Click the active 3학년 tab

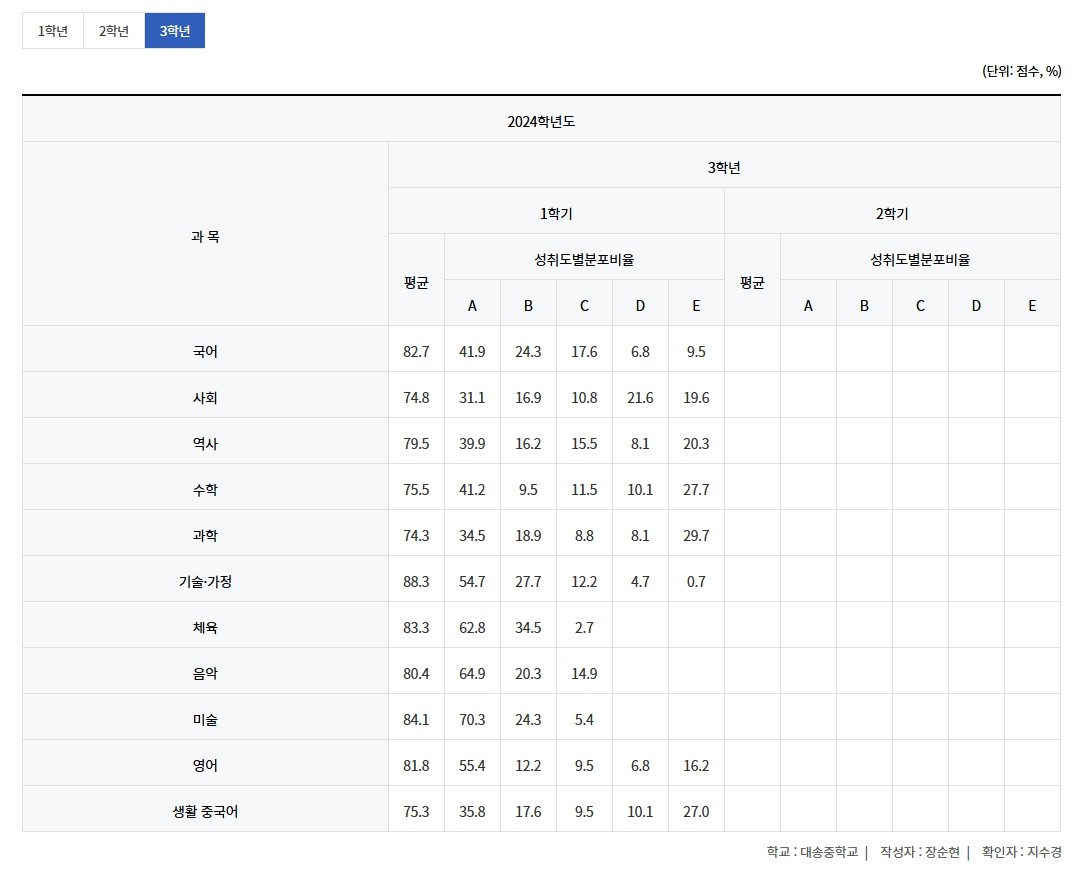point(175,31)
